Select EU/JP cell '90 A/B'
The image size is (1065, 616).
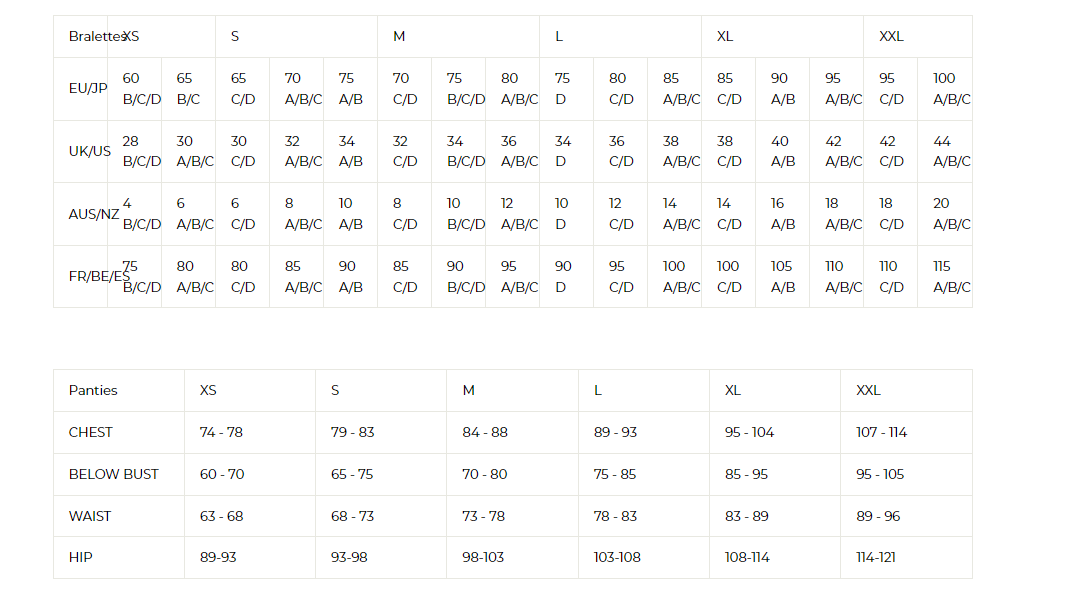click(782, 89)
